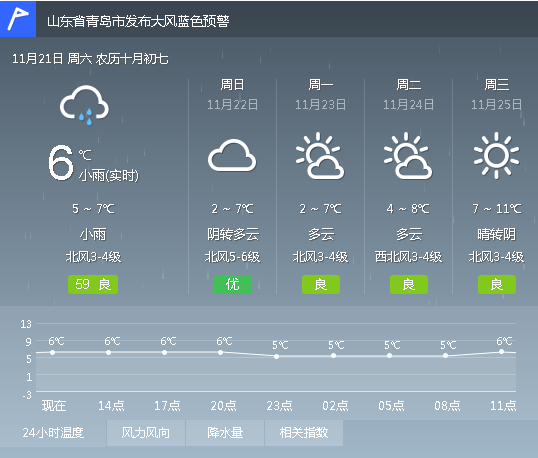Switch to the 相关指数 tab

click(x=304, y=433)
